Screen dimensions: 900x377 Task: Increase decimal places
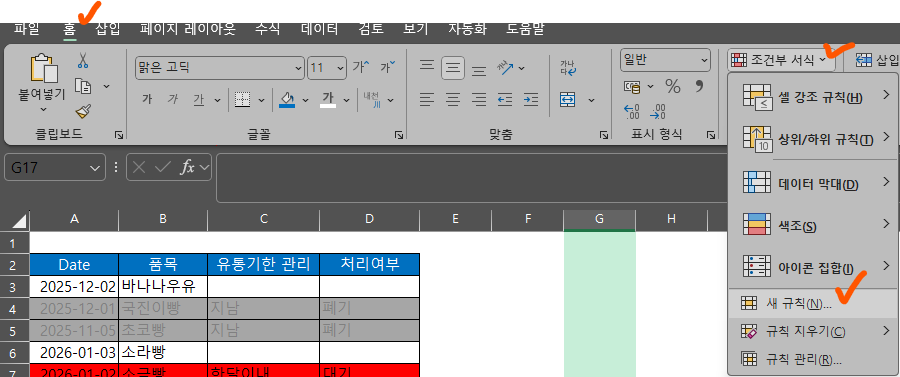[632, 111]
